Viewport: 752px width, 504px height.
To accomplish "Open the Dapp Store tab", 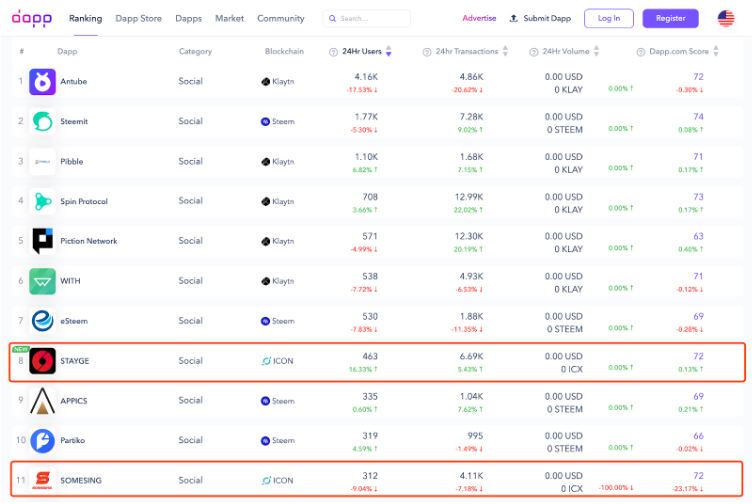I will [138, 18].
